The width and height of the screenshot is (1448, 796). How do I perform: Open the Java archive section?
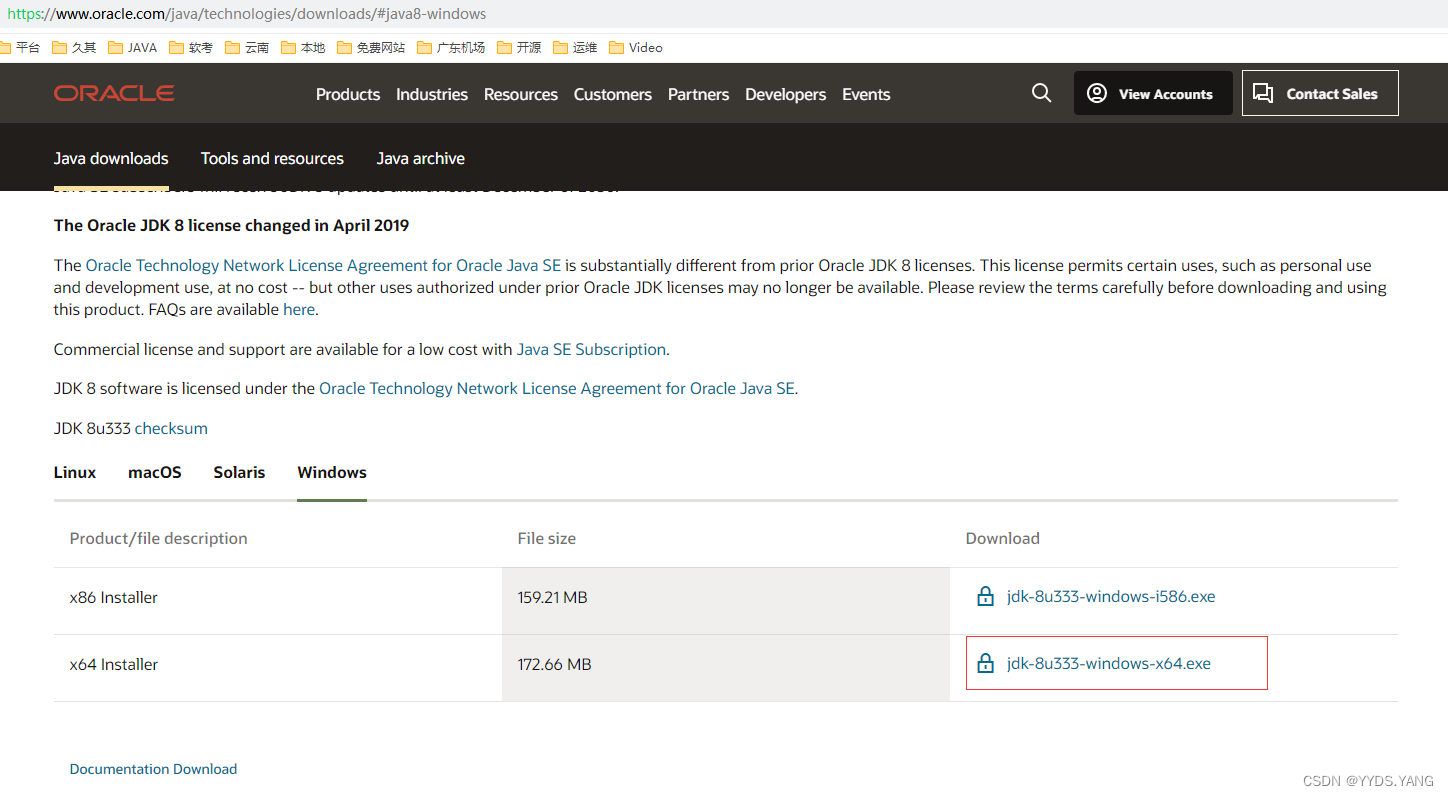[x=421, y=158]
